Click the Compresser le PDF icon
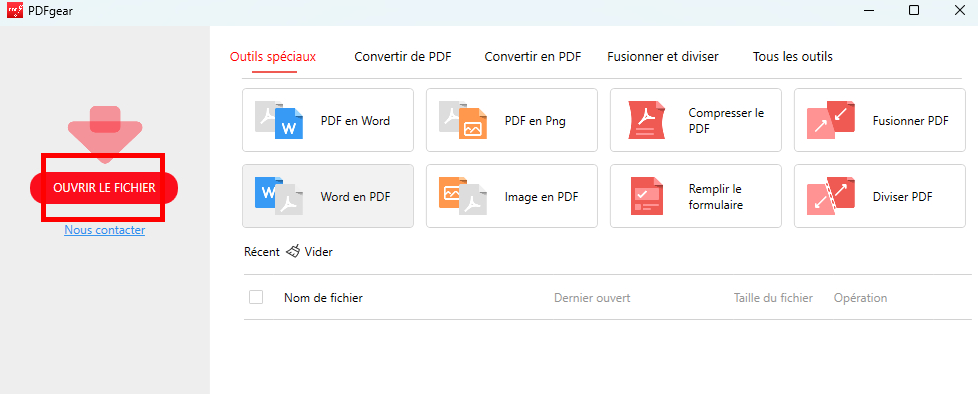The height and width of the screenshot is (394, 978). [x=646, y=120]
